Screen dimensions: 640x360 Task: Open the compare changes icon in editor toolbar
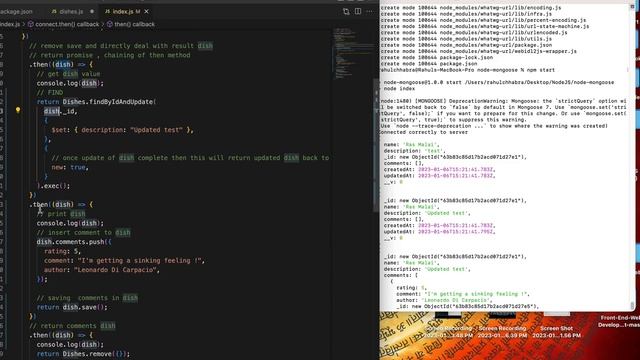click(346, 11)
